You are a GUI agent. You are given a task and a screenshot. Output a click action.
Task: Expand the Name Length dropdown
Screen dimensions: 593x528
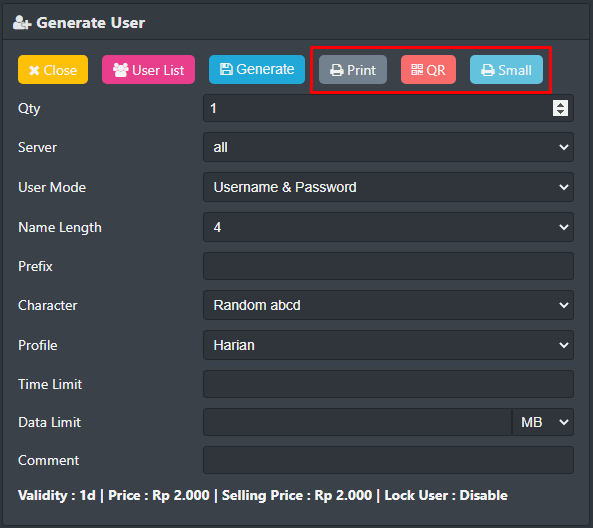click(x=388, y=227)
